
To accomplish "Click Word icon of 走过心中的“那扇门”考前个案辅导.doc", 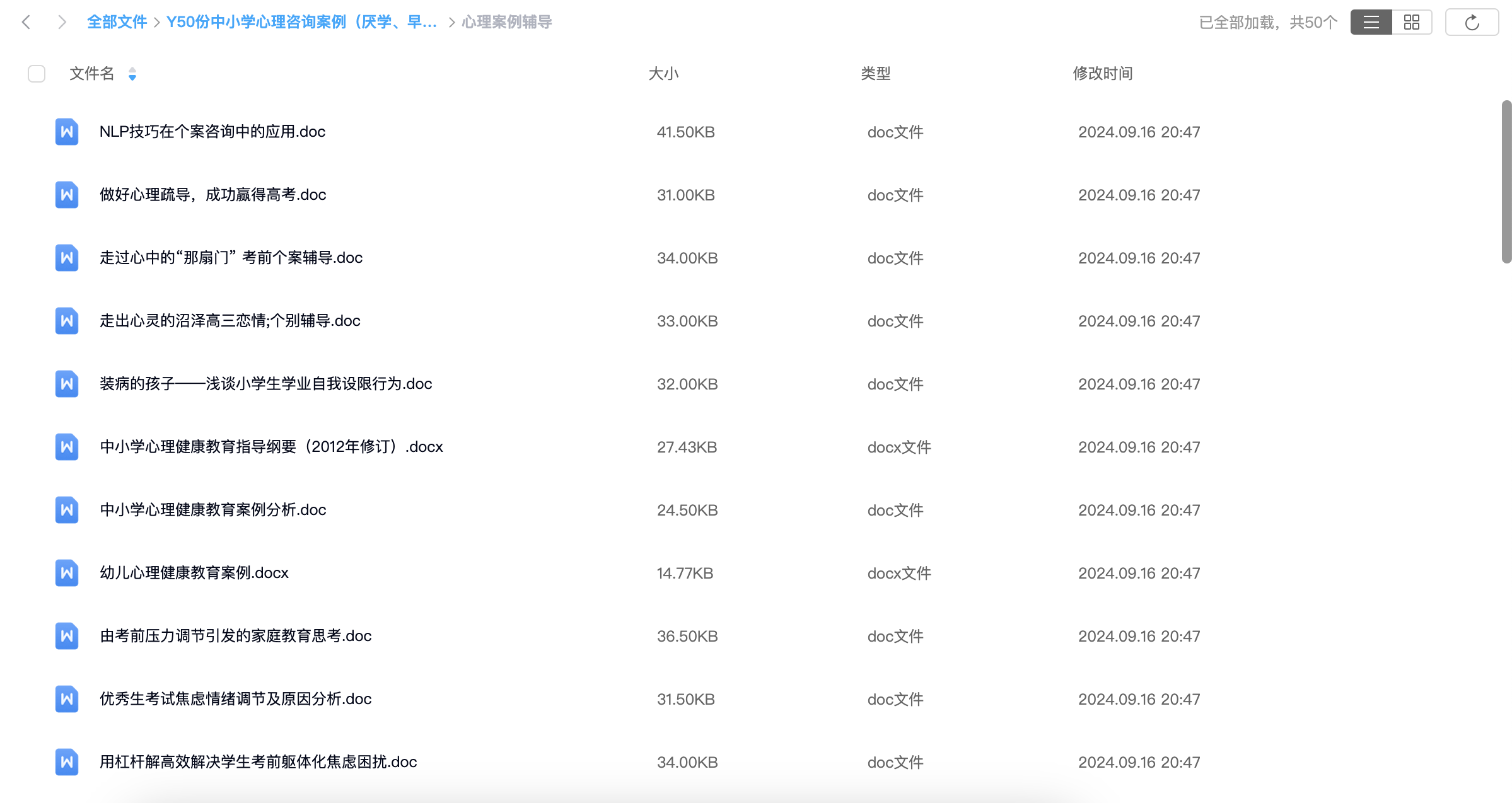I will point(67,258).
